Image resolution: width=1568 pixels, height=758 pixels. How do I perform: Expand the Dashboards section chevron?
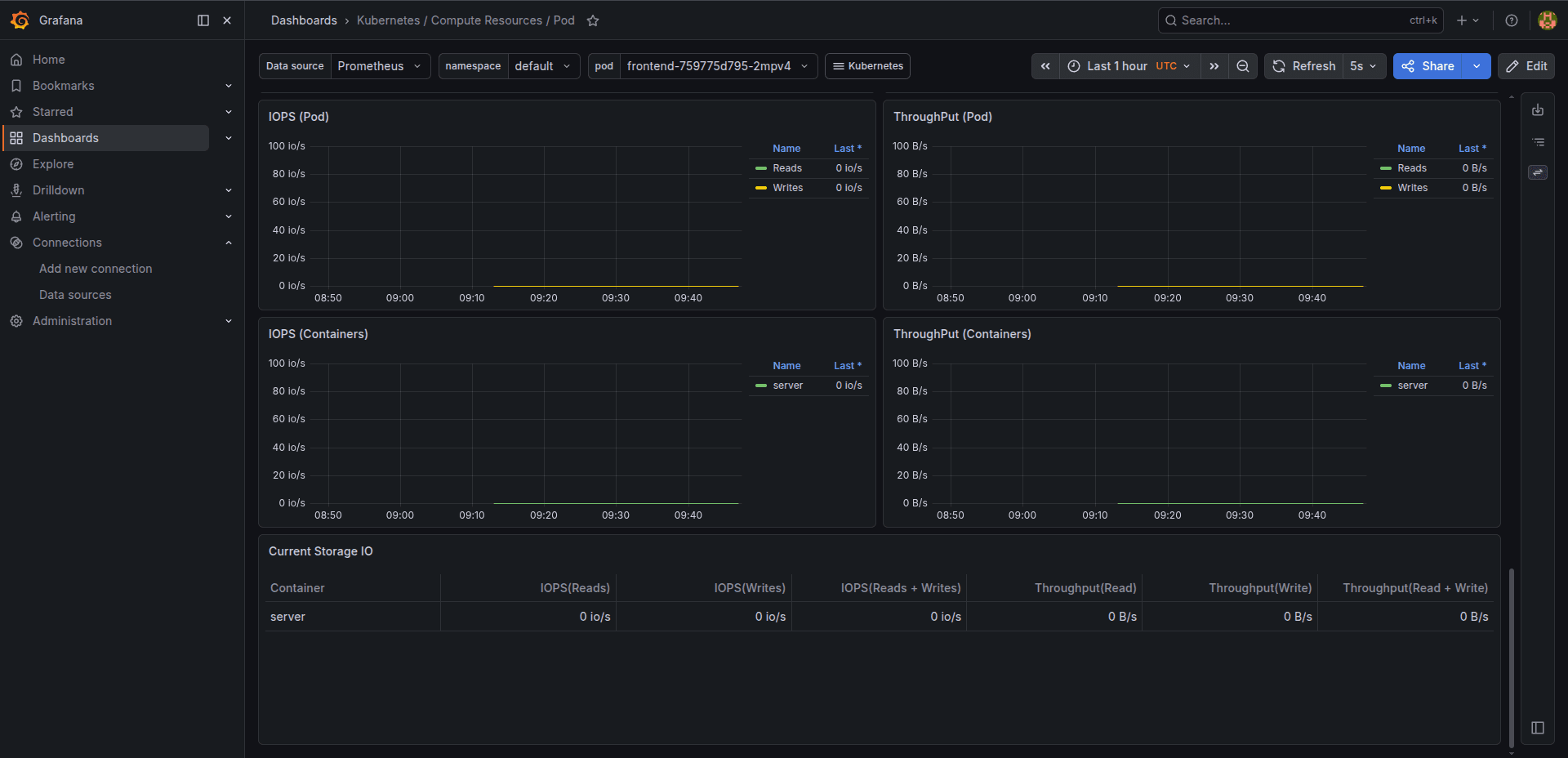point(229,138)
